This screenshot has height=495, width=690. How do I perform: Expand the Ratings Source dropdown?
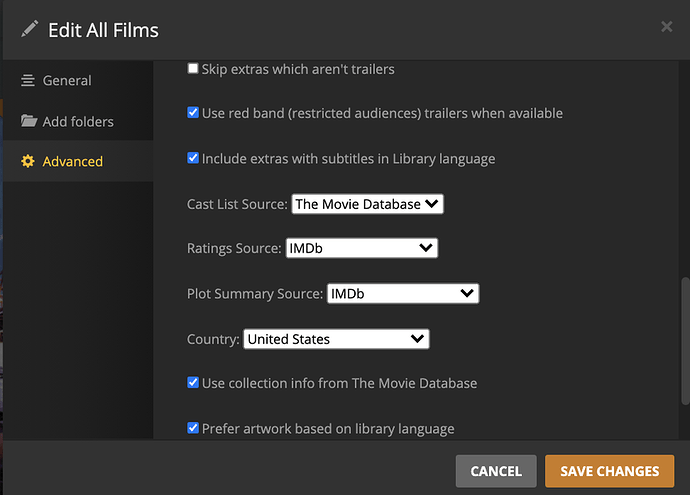pyautogui.click(x=361, y=248)
